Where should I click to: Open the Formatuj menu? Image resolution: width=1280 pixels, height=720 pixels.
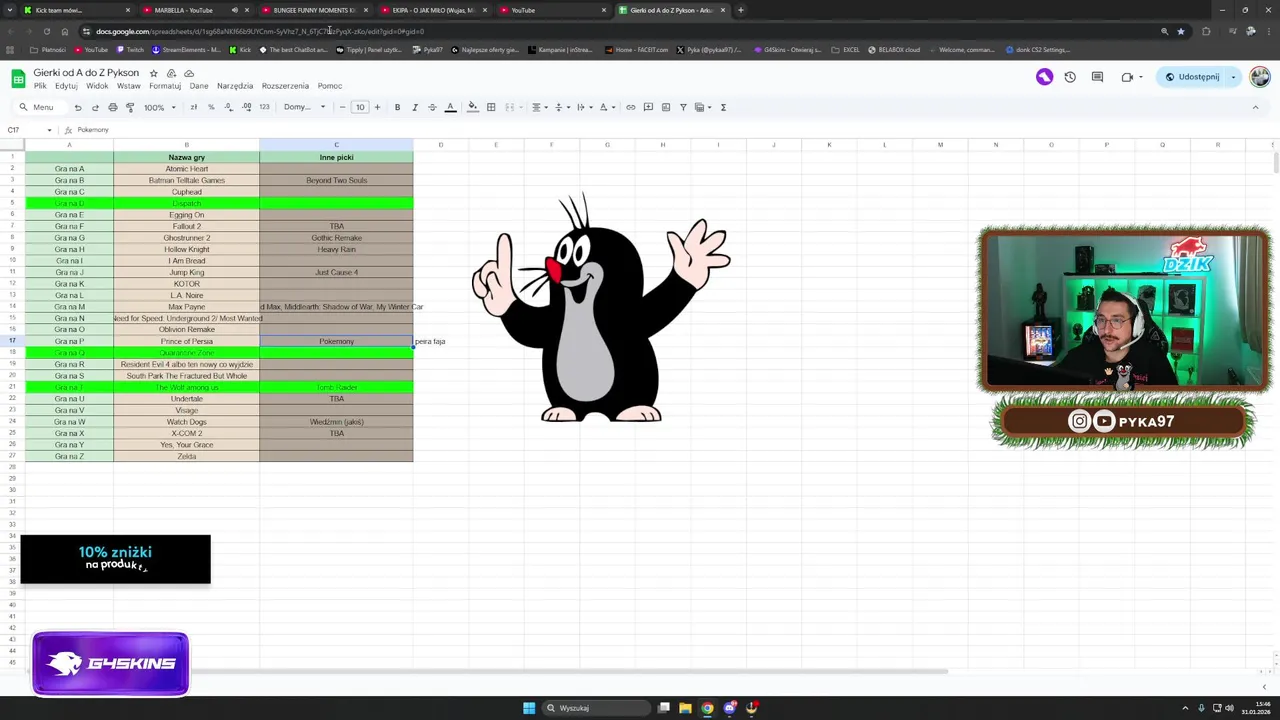[x=165, y=86]
